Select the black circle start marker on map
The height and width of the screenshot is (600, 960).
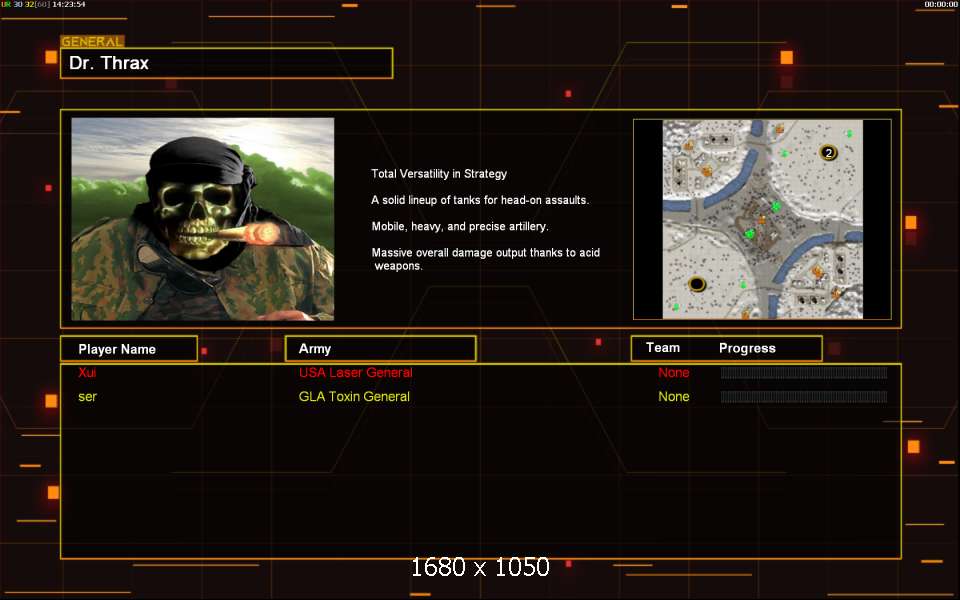[697, 284]
